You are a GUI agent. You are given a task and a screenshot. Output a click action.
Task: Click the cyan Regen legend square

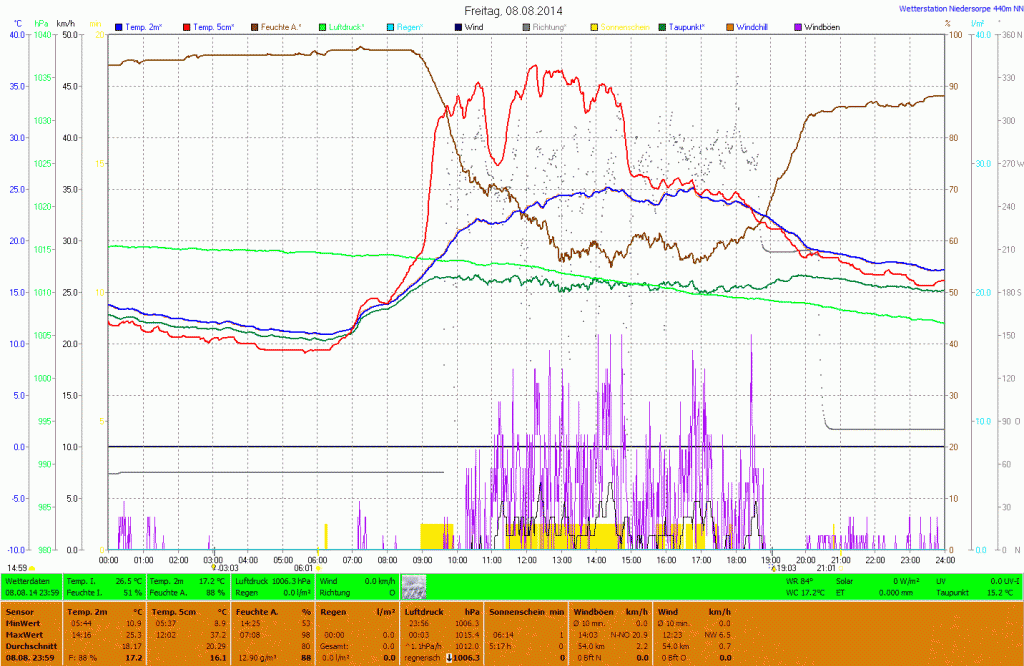click(392, 26)
